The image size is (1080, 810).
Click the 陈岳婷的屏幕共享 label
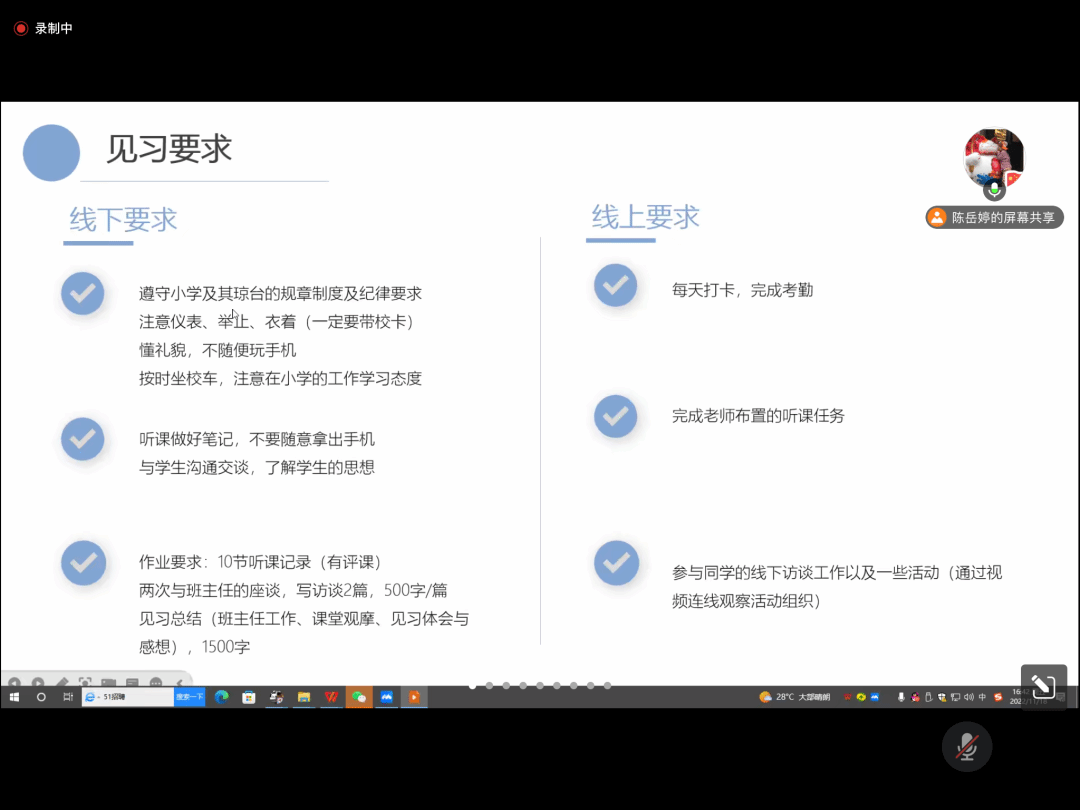coord(994,217)
